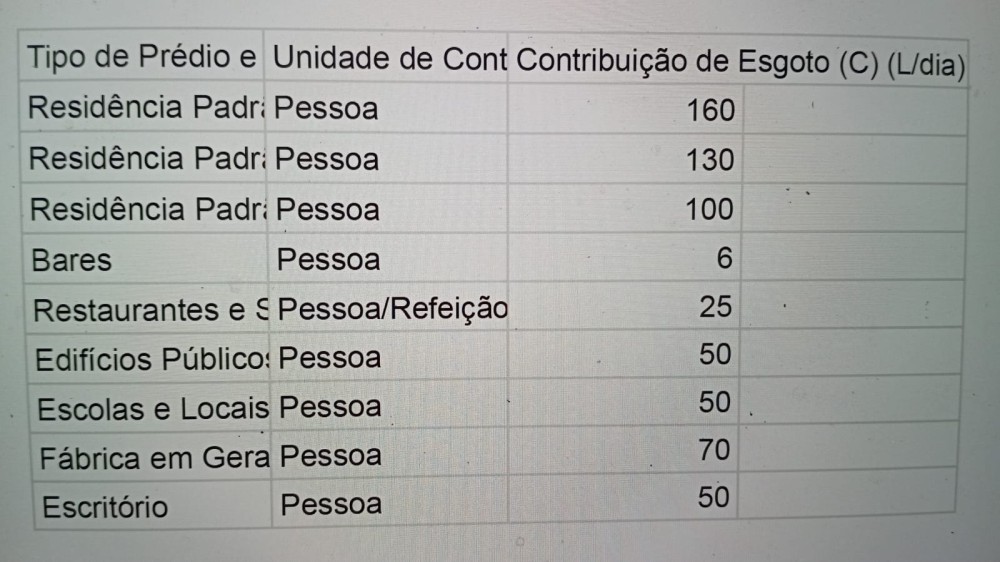
Task: Select the cell with value 130
Action: click(625, 159)
